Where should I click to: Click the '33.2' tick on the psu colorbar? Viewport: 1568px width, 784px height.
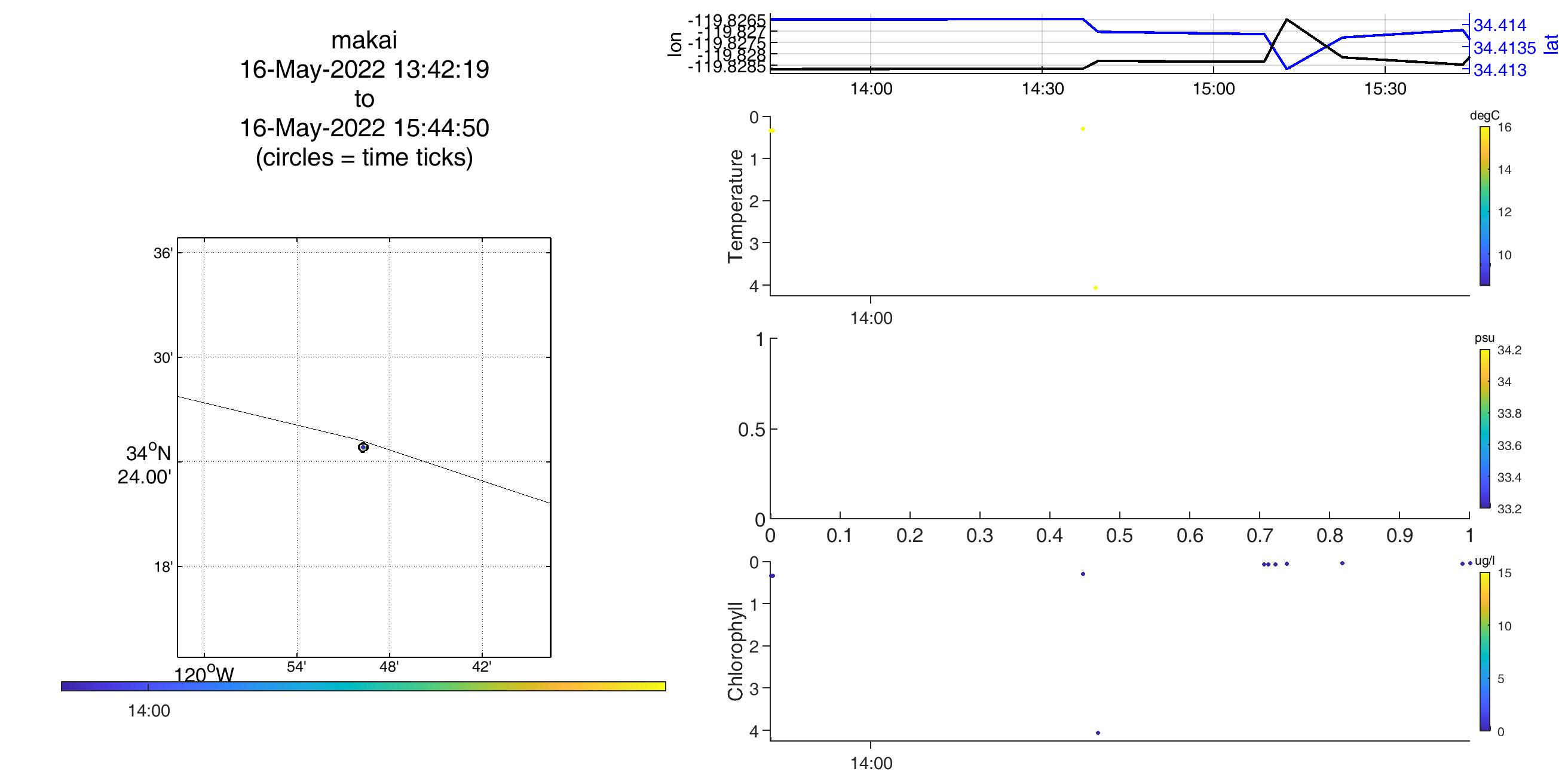(x=1509, y=510)
